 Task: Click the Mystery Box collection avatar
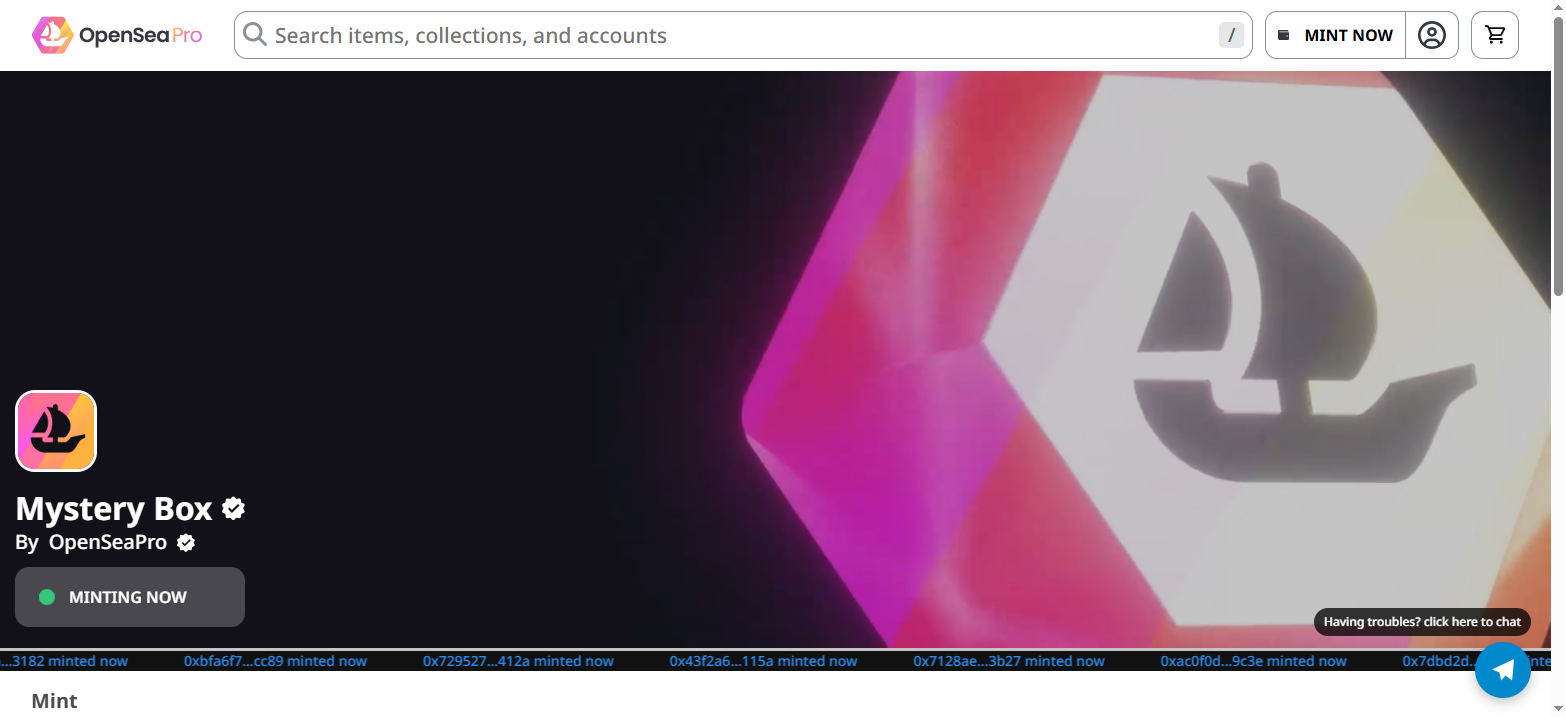coord(56,431)
